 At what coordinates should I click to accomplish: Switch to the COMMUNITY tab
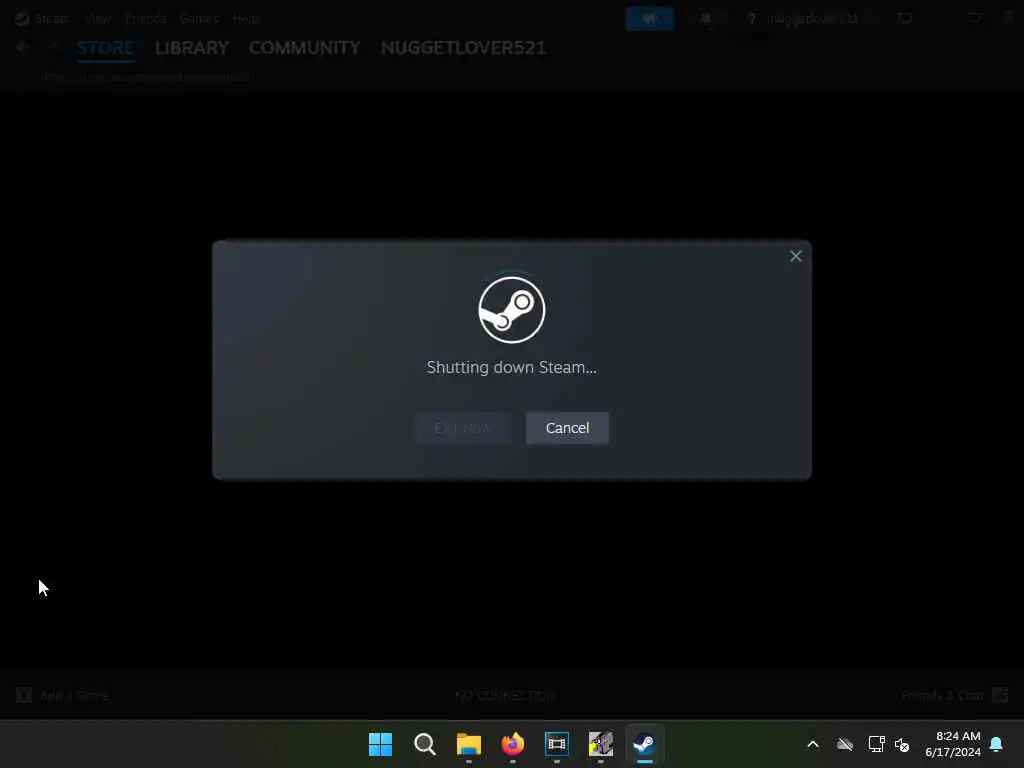[304, 48]
